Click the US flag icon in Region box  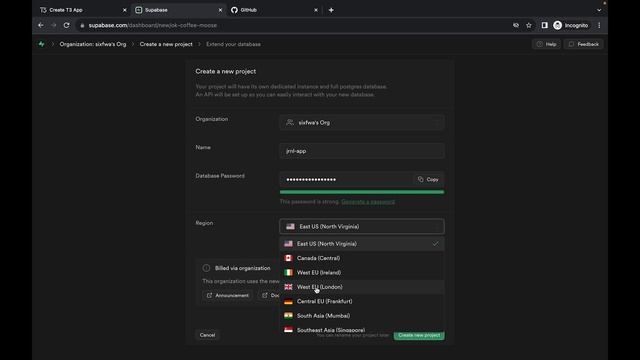tap(290, 227)
